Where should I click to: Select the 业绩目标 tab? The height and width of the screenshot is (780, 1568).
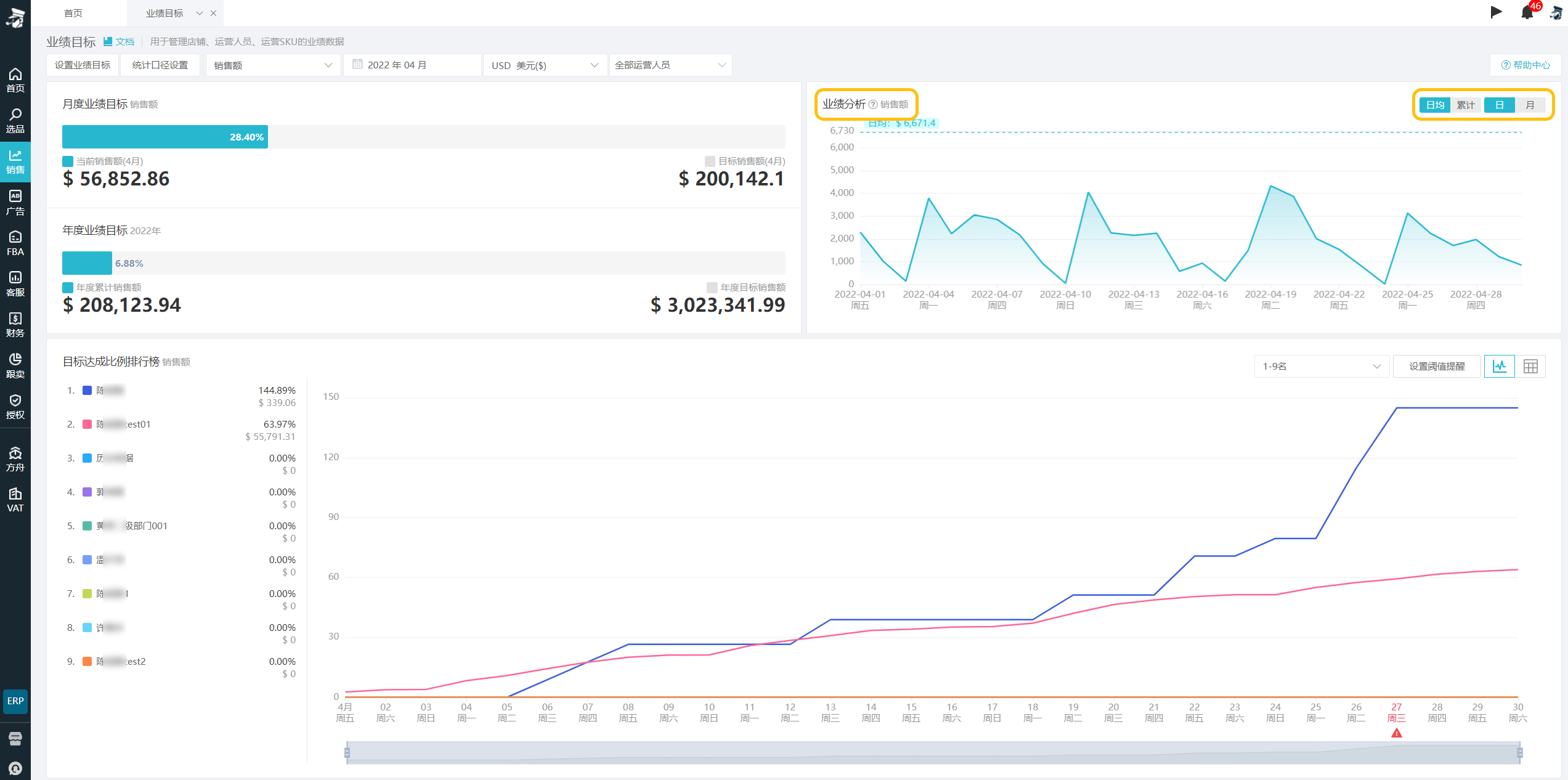point(165,13)
